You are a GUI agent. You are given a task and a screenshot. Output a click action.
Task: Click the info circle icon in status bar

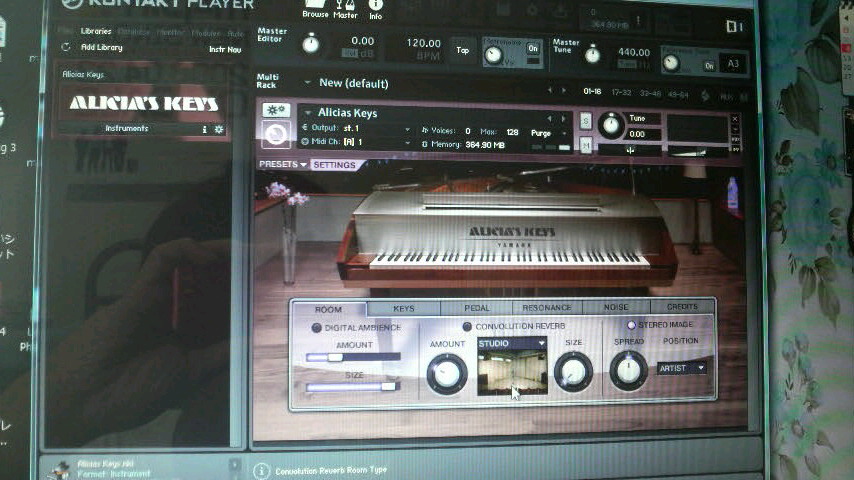point(261,471)
